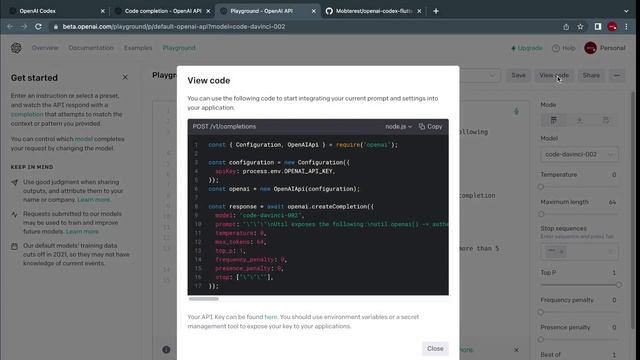Image resolution: width=640 pixels, height=360 pixels.
Task: Open the Documentation nav item
Action: [91, 48]
